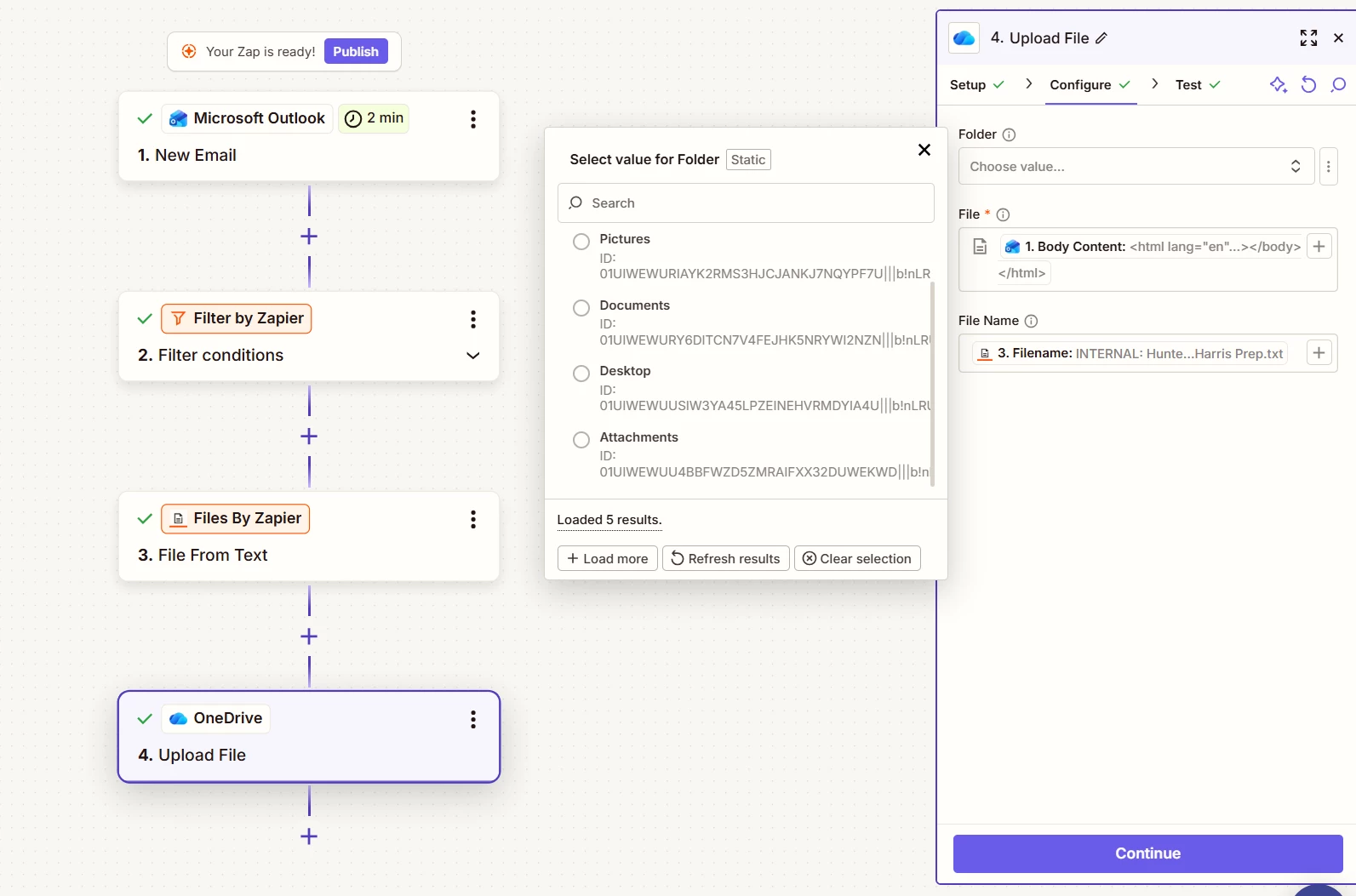Open the Filter by Zapier step options menu

pos(473,319)
